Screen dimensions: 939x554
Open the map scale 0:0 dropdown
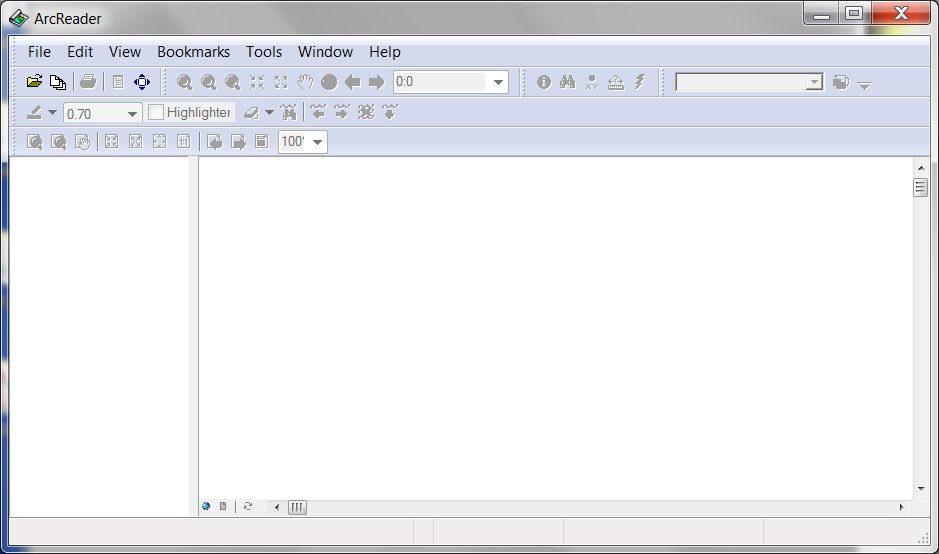(x=498, y=82)
